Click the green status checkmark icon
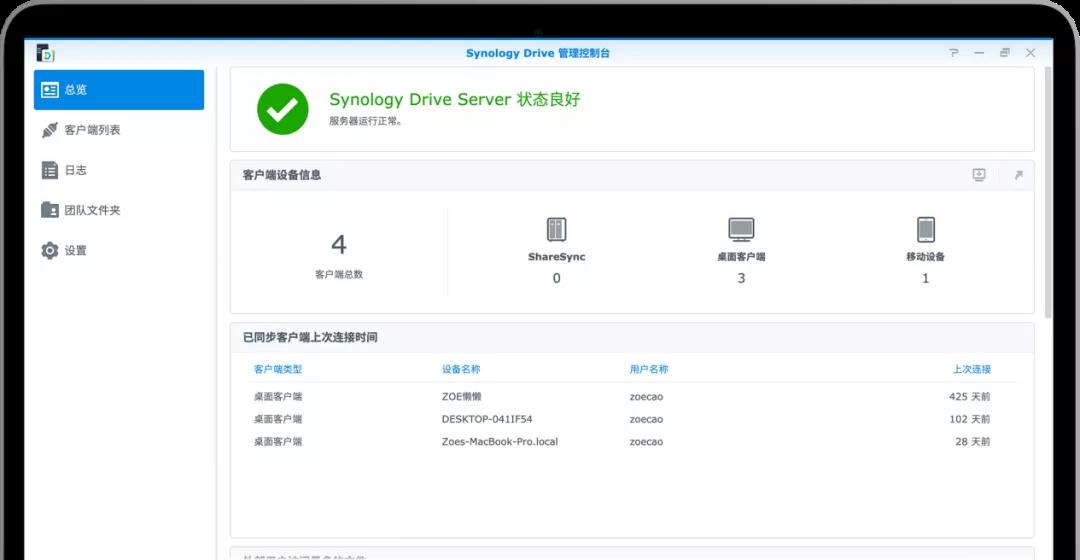 [x=282, y=109]
